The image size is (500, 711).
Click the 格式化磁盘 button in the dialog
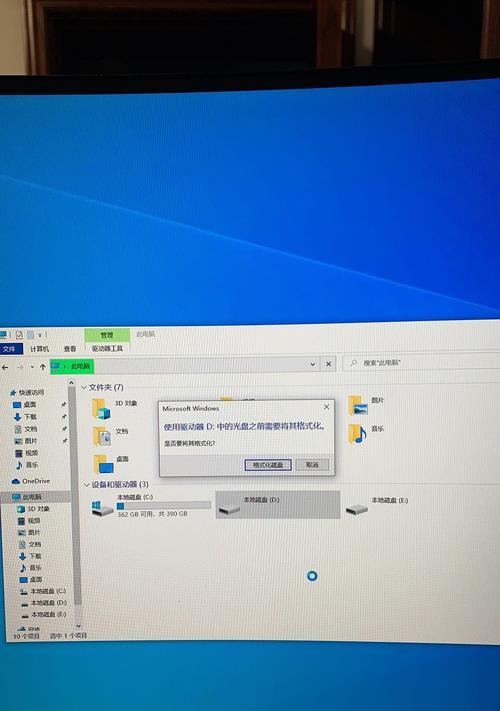pyautogui.click(x=268, y=465)
